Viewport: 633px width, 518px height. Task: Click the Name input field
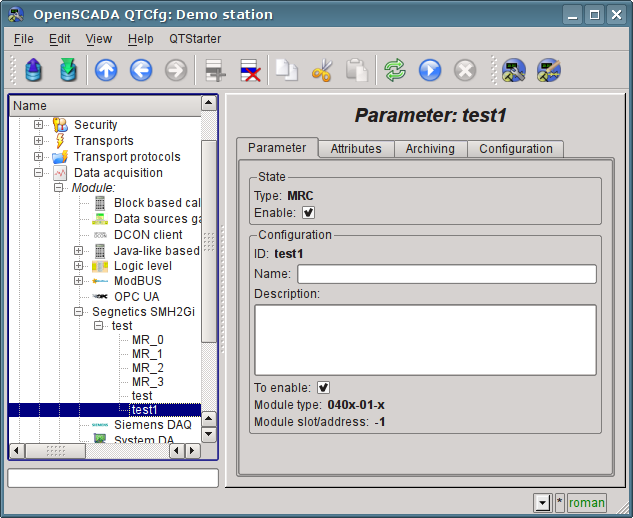tap(446, 274)
